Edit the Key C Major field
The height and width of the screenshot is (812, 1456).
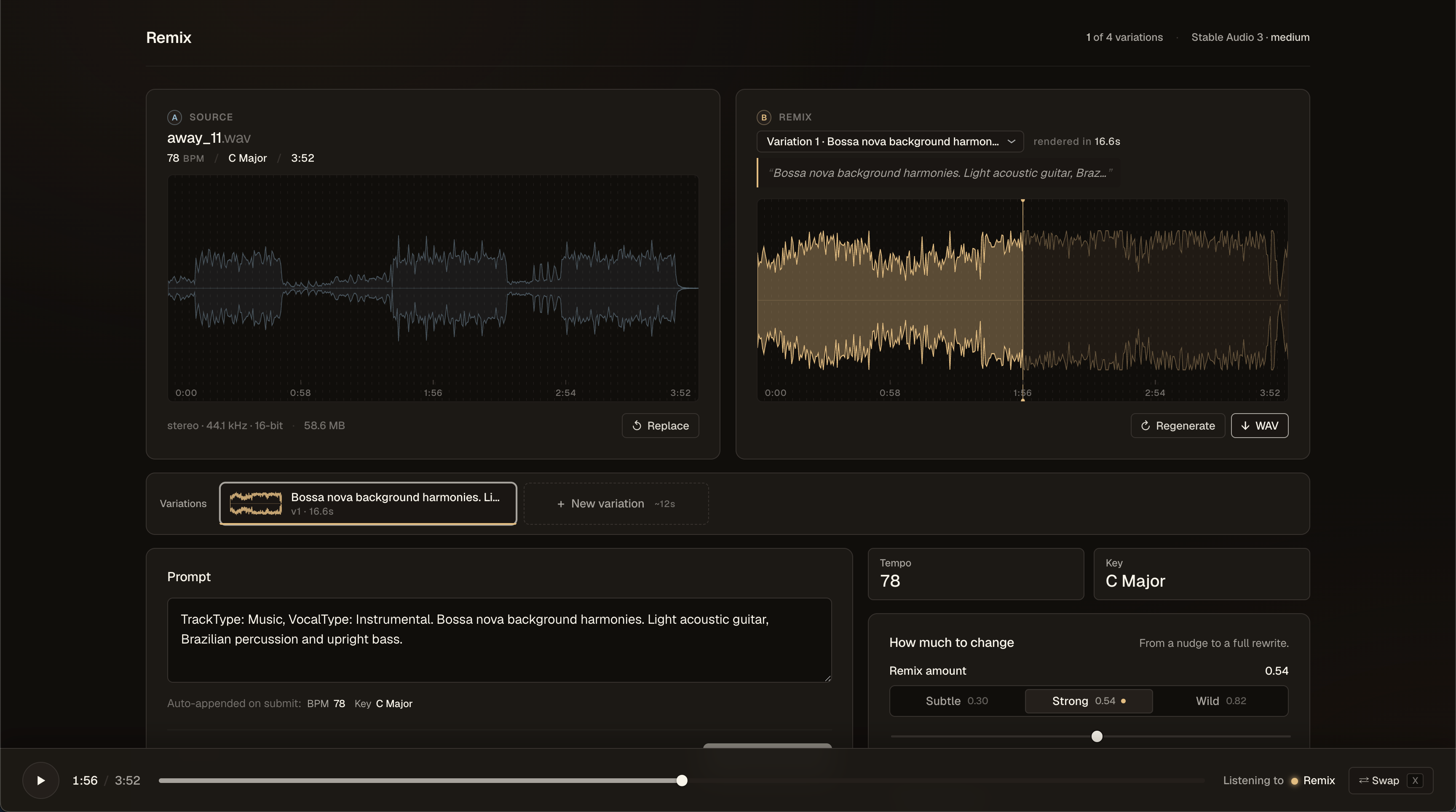(1201, 574)
